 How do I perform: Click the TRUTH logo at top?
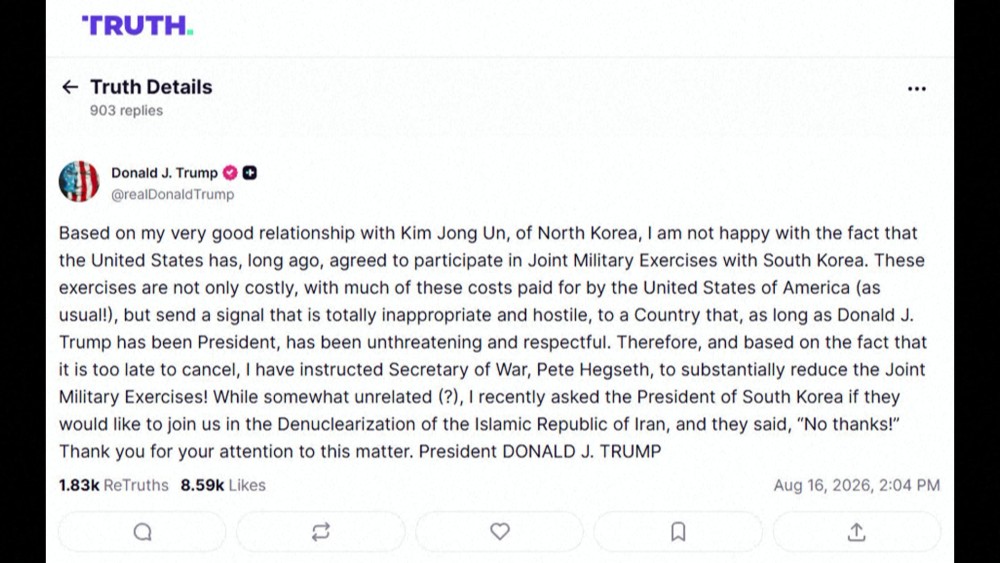137,26
